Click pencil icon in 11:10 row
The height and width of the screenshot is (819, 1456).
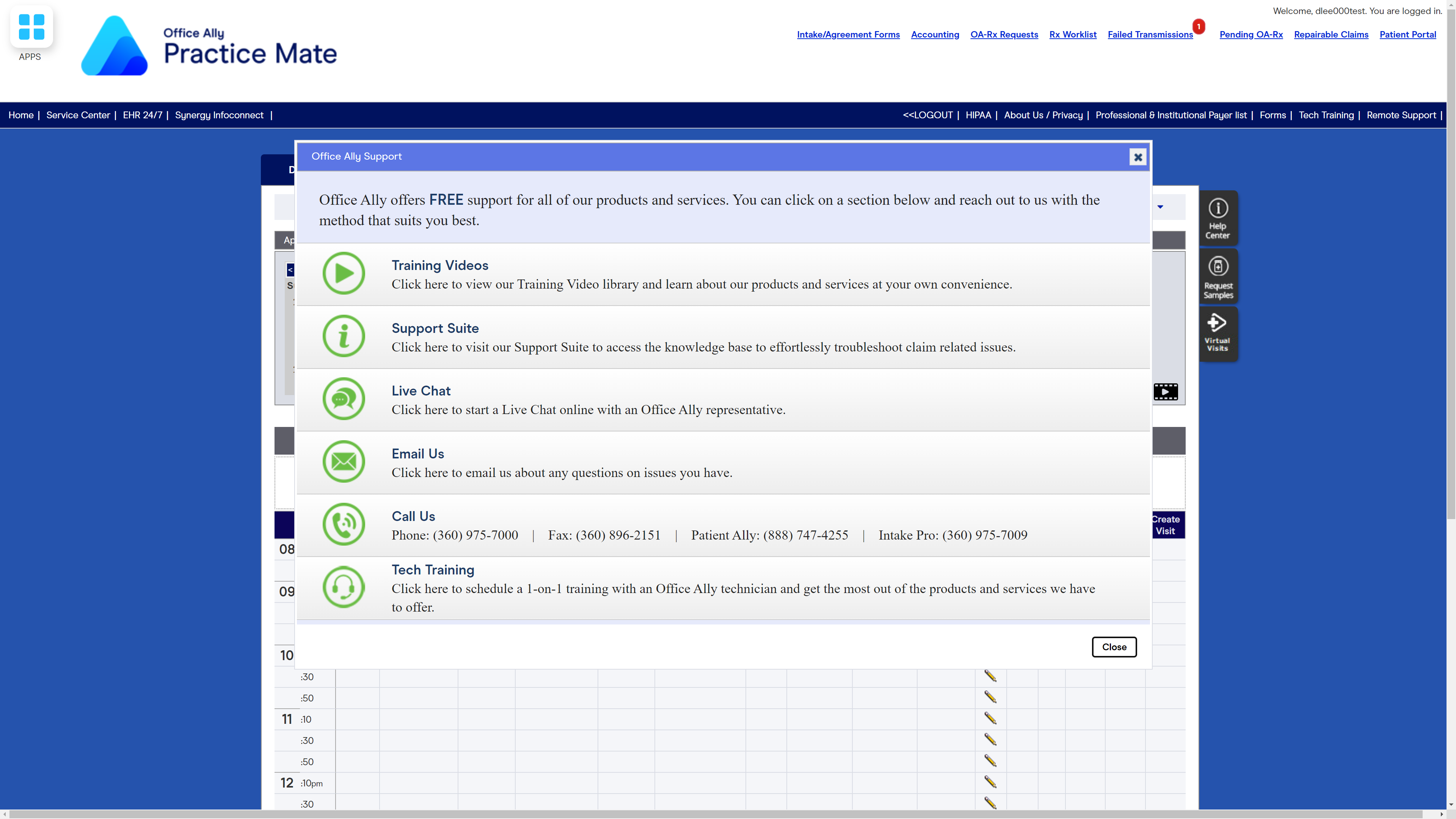pos(990,719)
